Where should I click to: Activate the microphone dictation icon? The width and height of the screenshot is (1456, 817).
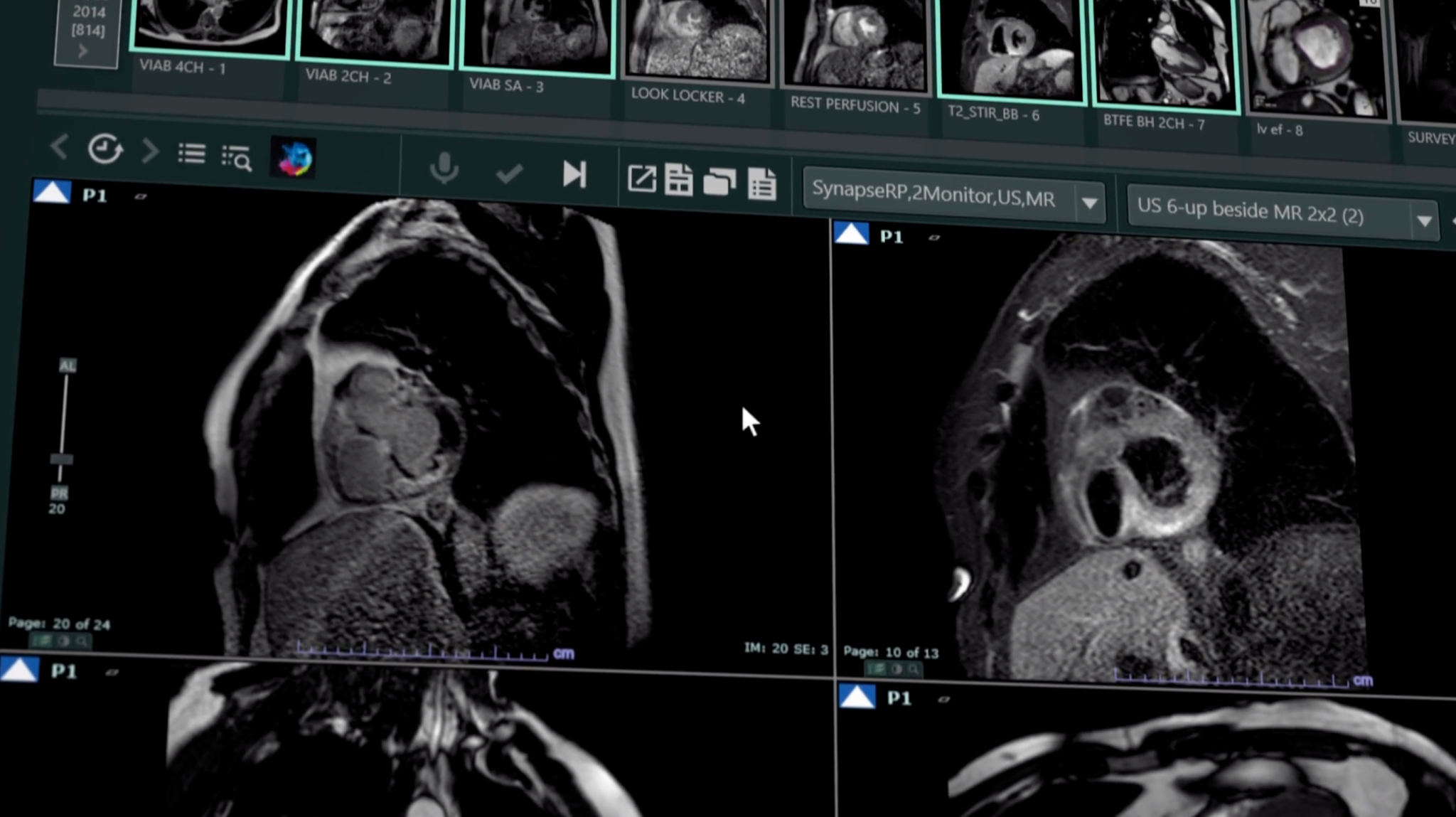(x=444, y=169)
